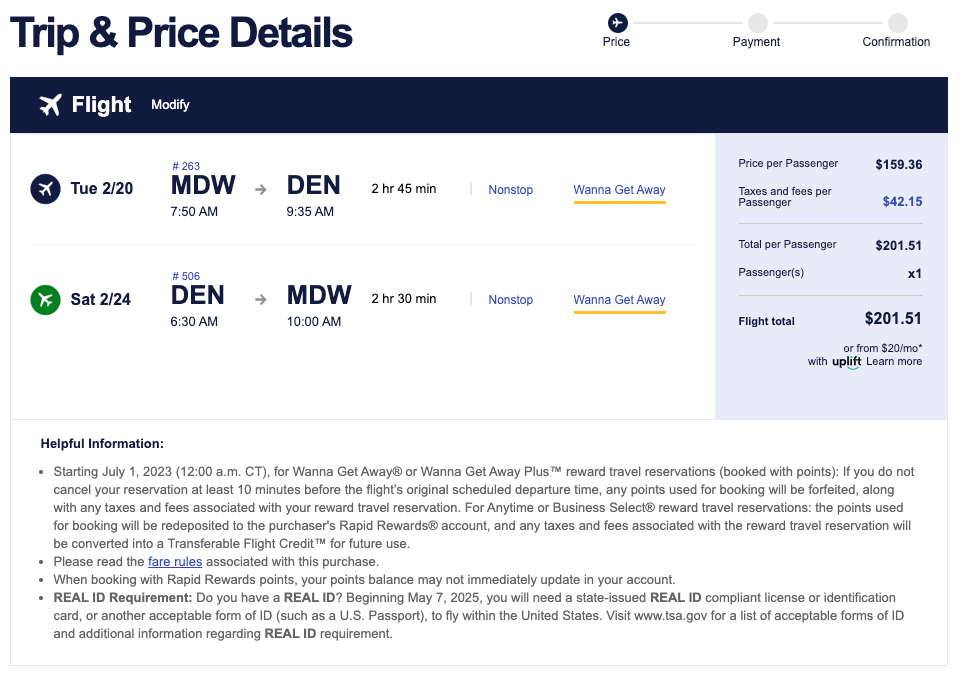Click the Sat 2/24 date text
This screenshot has height=677, width=980.
click(100, 299)
